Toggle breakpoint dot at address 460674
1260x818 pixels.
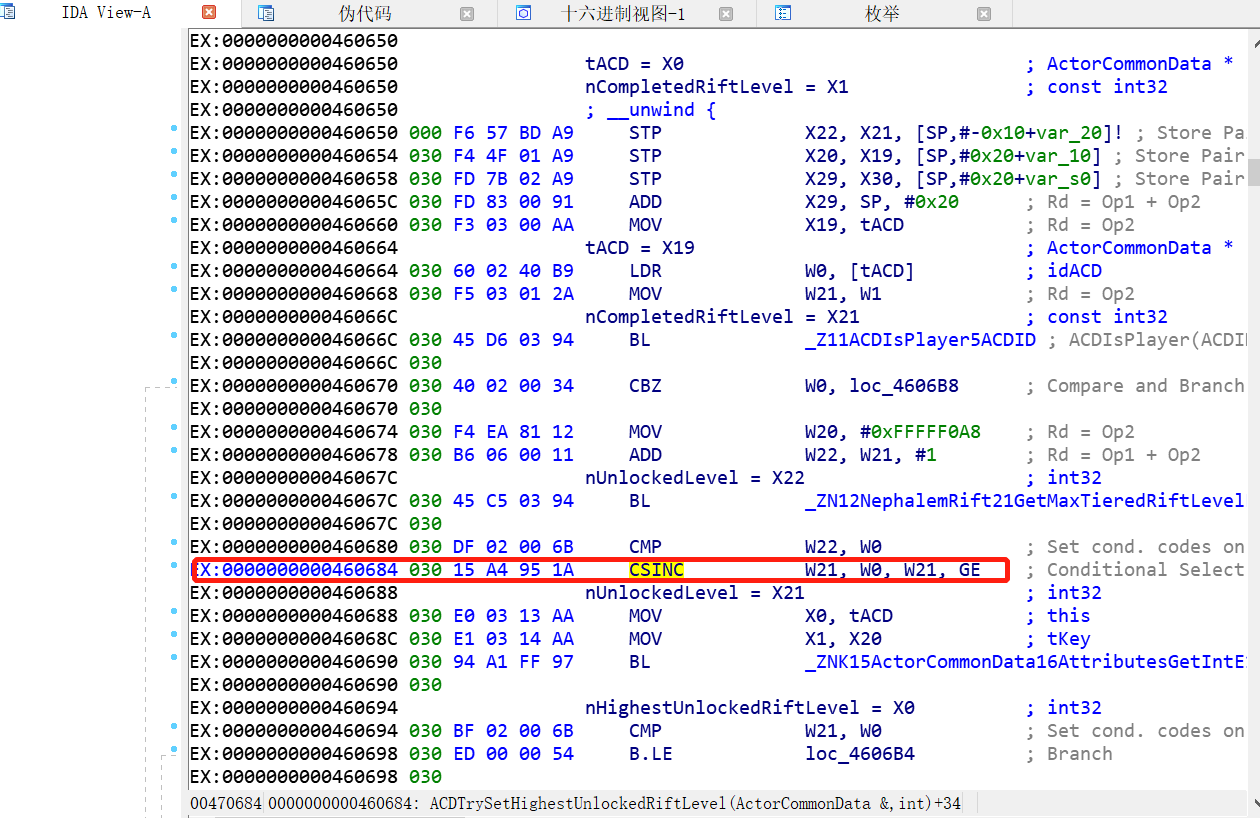(174, 428)
